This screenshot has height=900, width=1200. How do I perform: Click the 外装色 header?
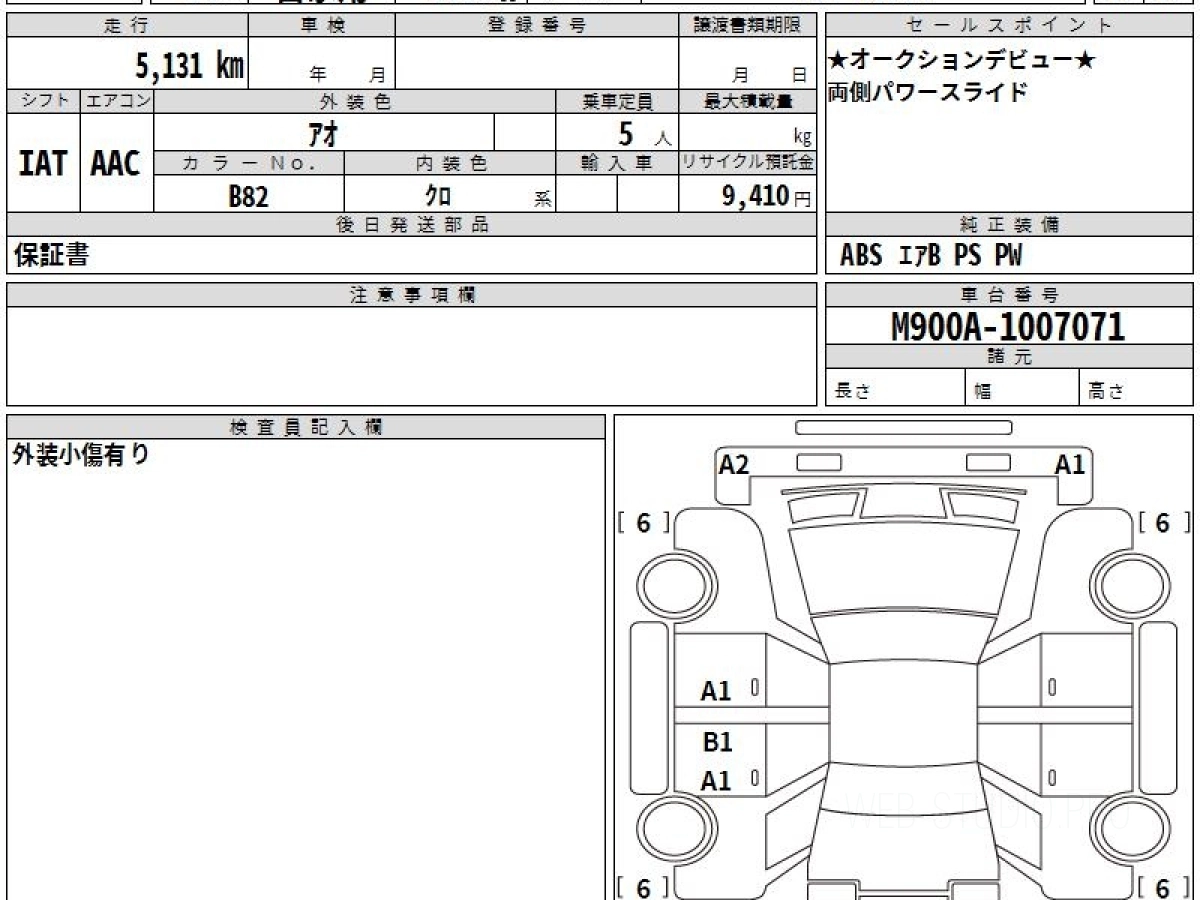click(355, 101)
